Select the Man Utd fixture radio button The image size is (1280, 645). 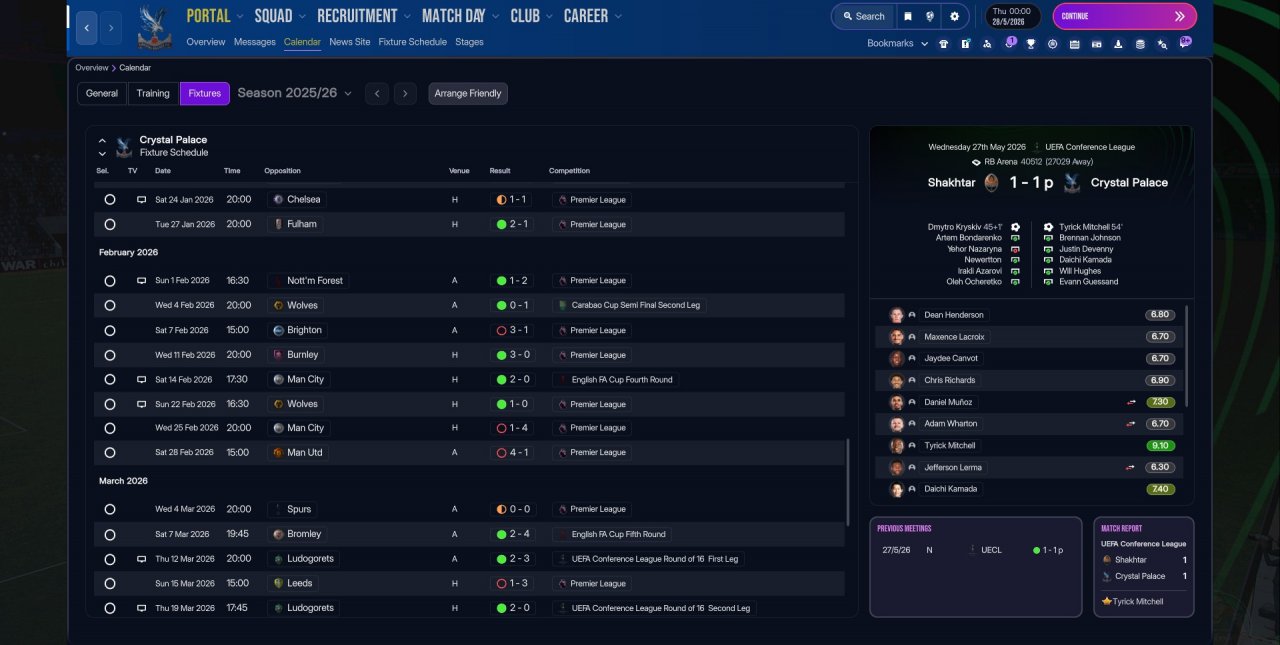click(110, 453)
